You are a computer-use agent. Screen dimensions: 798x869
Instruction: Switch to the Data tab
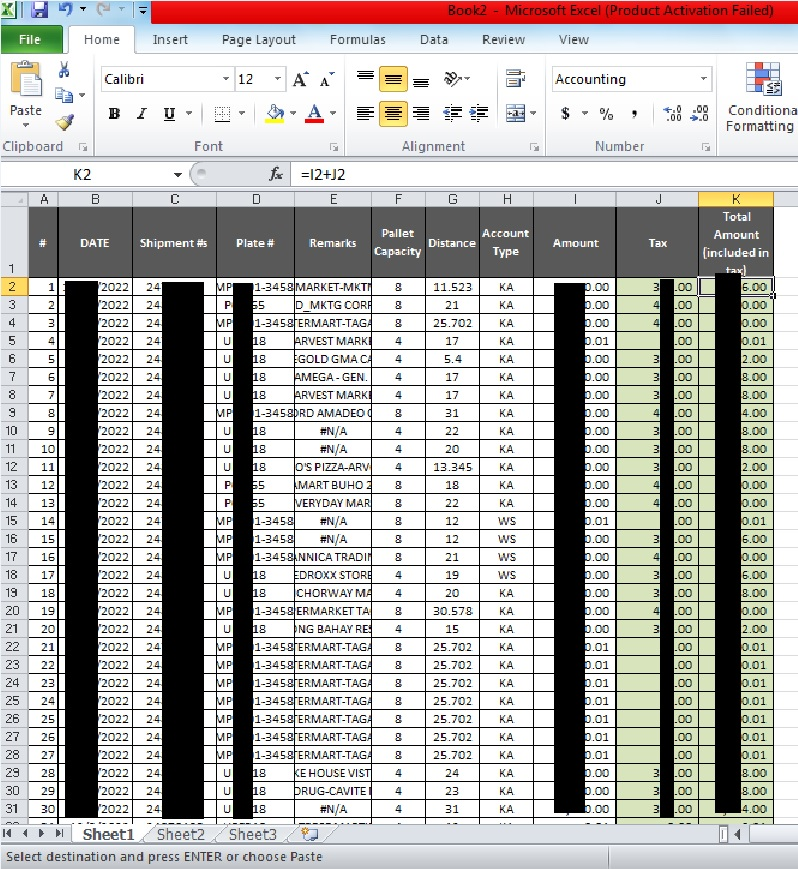[x=434, y=39]
